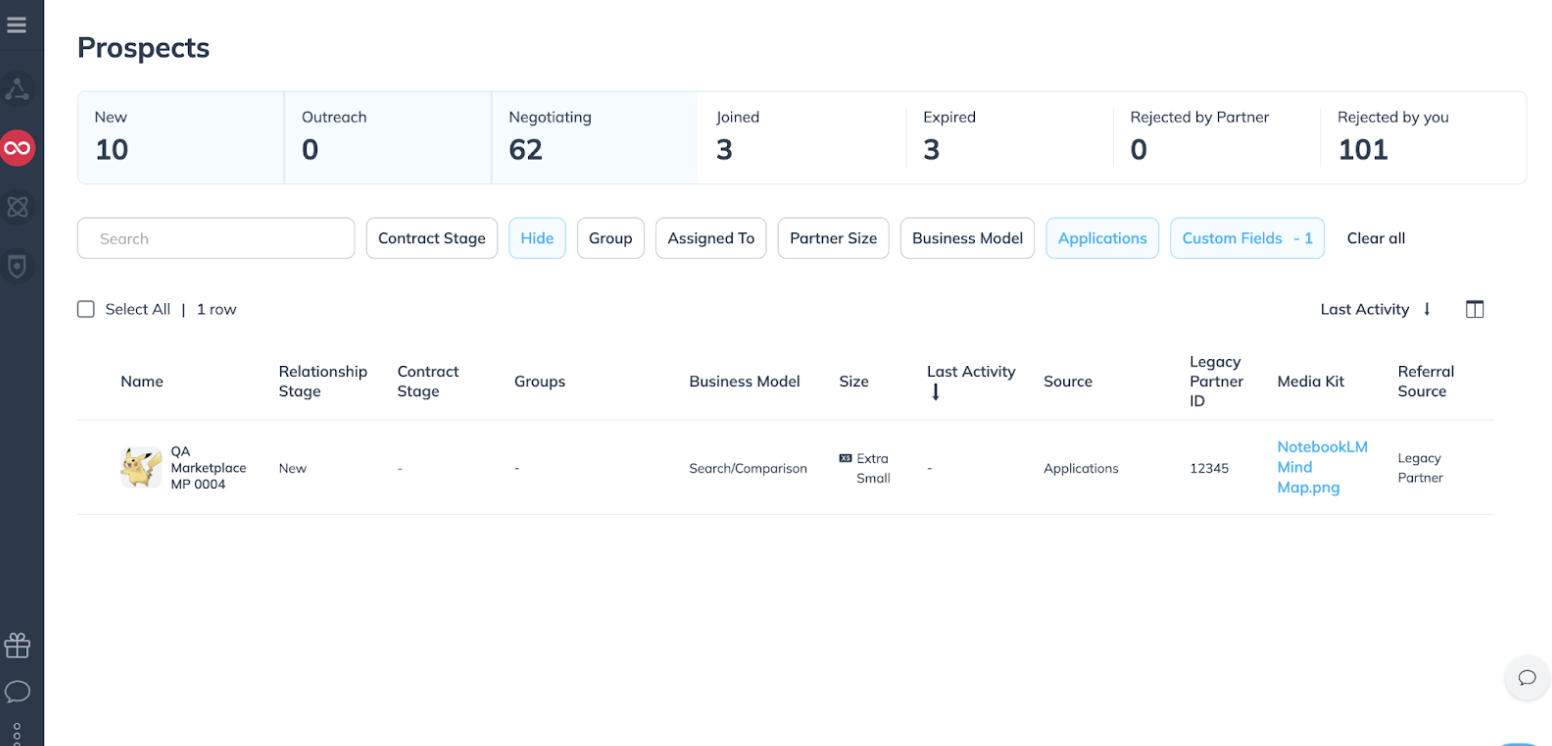Open the atom icon in the sidebar
This screenshot has width=1552, height=746.
click(18, 207)
